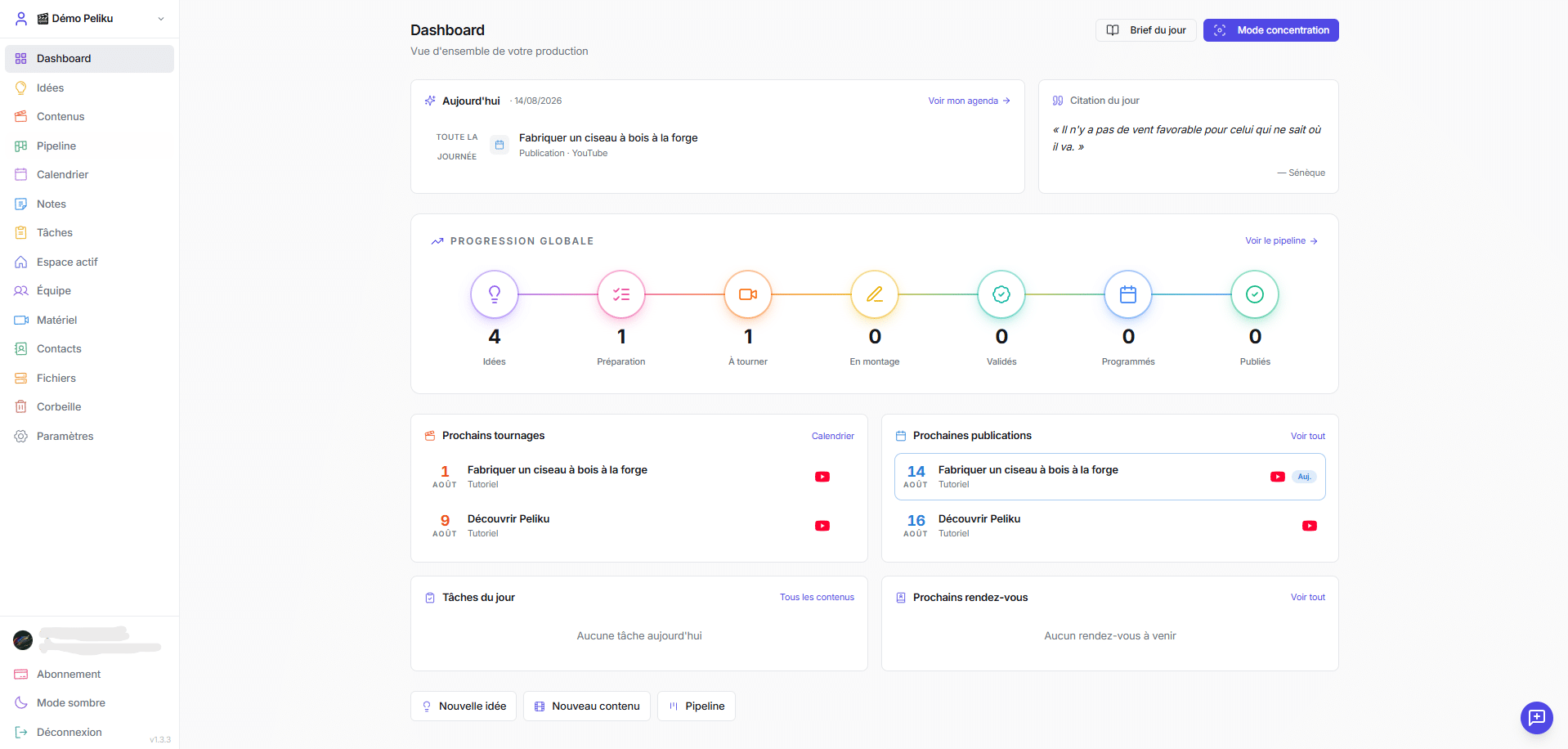This screenshot has width=1568, height=749.
Task: Click YouTube icon on 16 Août publication row
Action: 1310,526
